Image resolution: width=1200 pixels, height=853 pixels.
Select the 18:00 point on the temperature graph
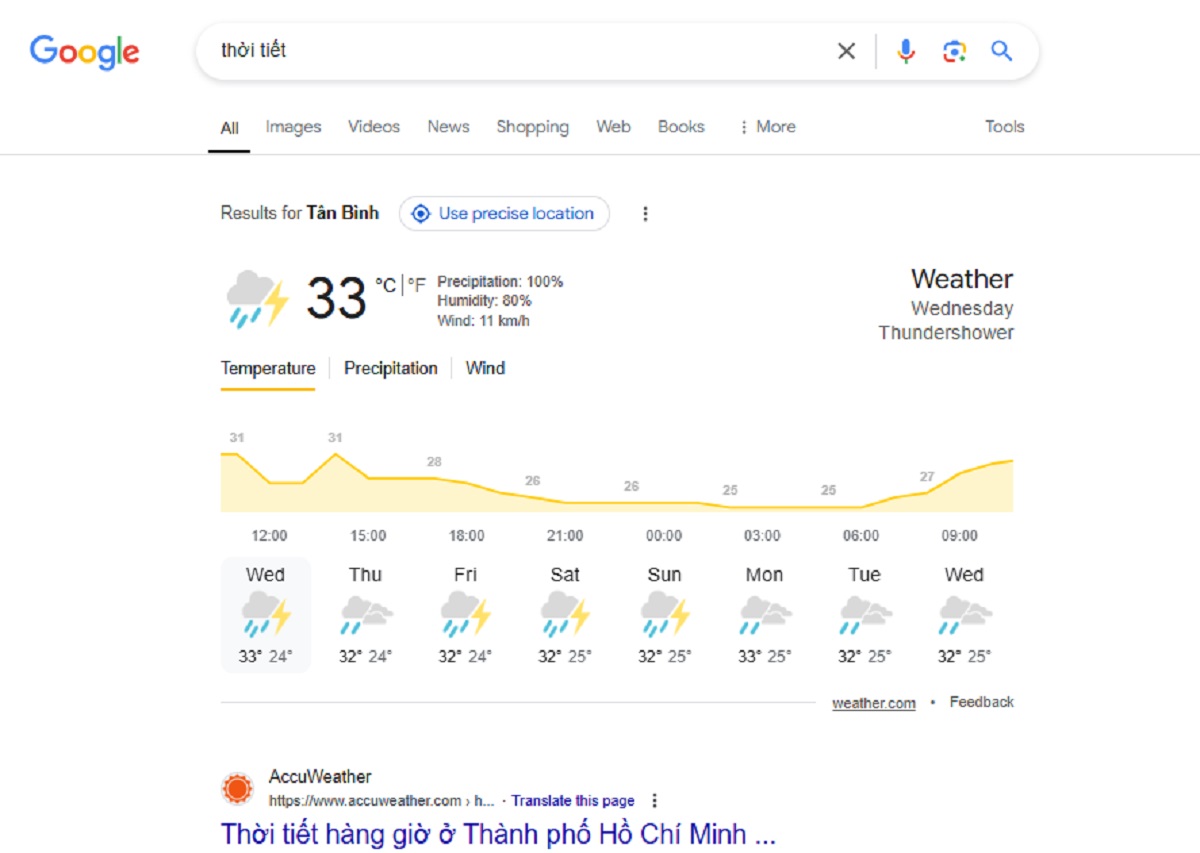pos(434,477)
